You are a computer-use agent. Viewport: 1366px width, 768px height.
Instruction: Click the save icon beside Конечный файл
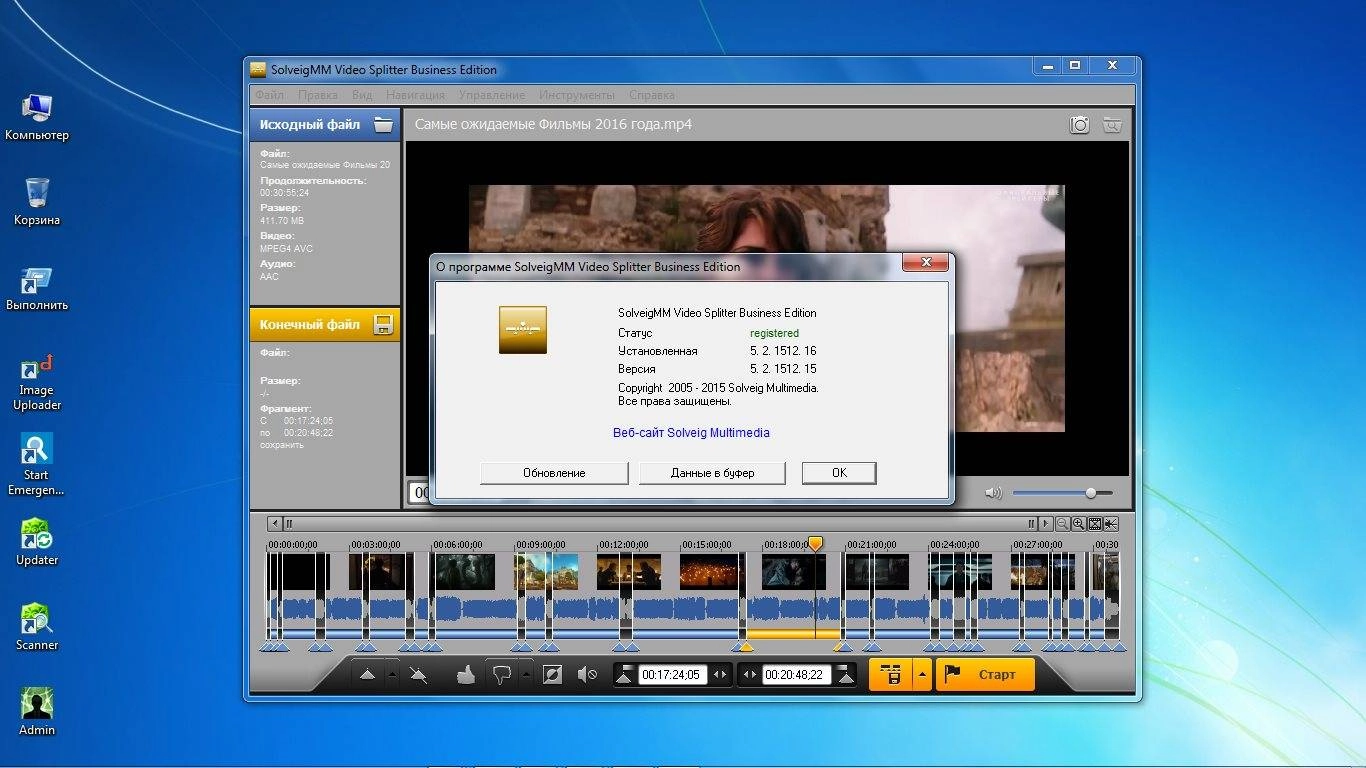pos(382,324)
